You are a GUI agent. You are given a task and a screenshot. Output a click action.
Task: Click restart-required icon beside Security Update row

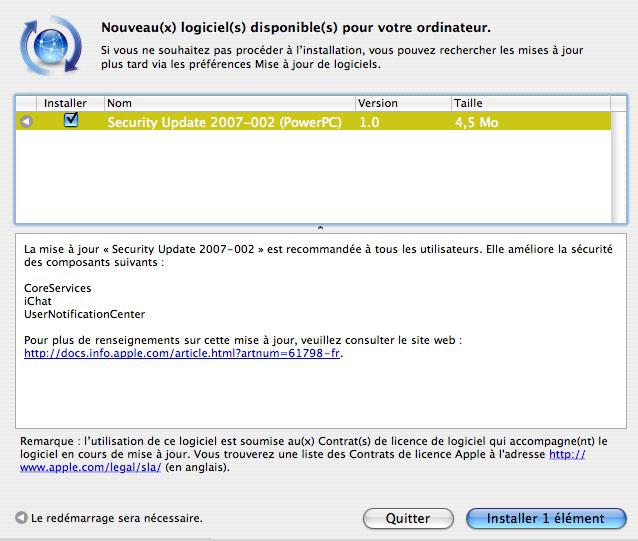[26, 122]
